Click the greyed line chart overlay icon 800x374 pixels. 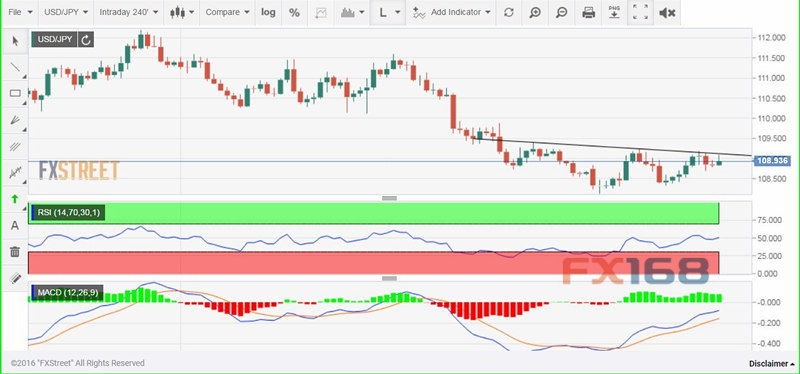click(x=321, y=12)
